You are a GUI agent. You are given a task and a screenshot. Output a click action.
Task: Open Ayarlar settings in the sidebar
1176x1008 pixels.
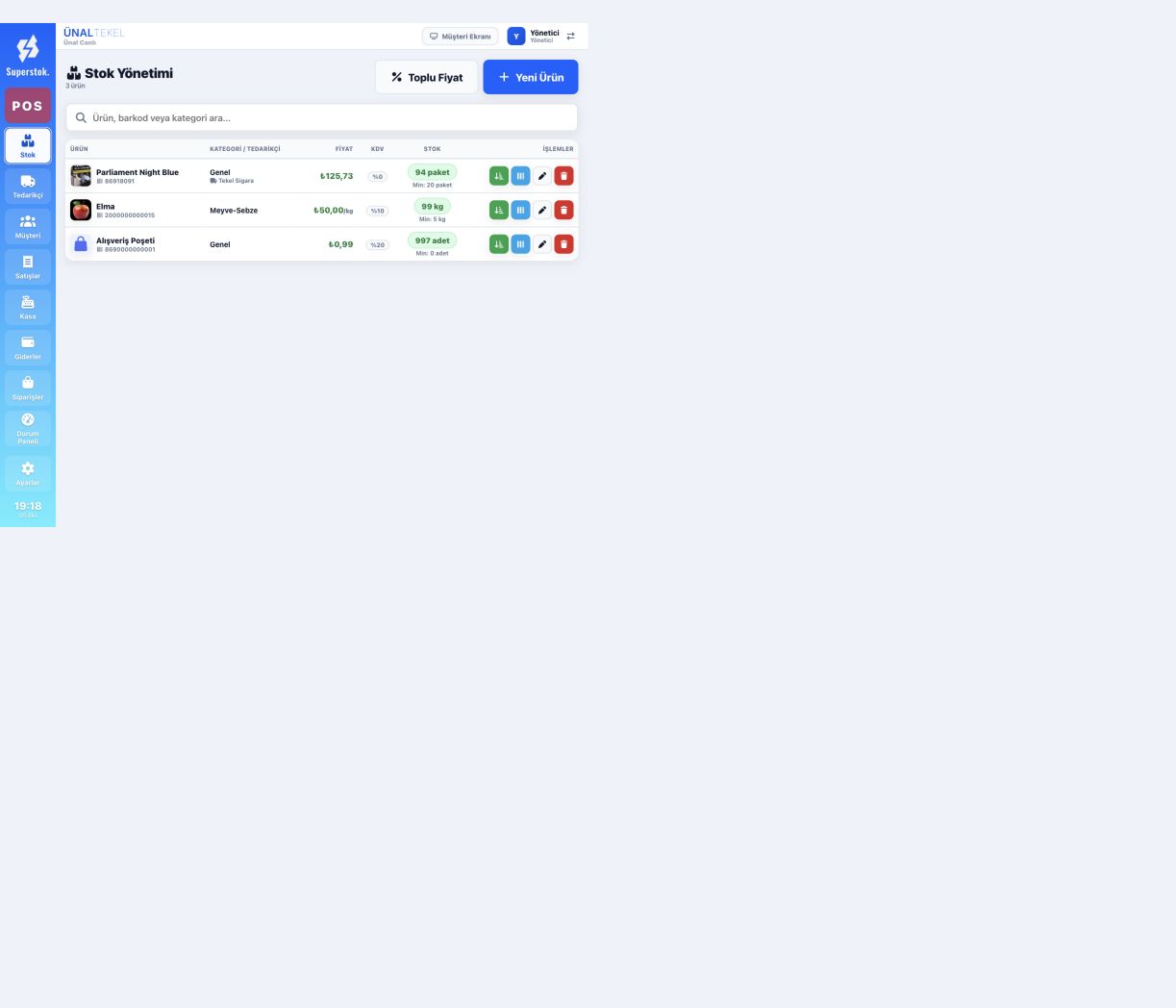point(28,473)
